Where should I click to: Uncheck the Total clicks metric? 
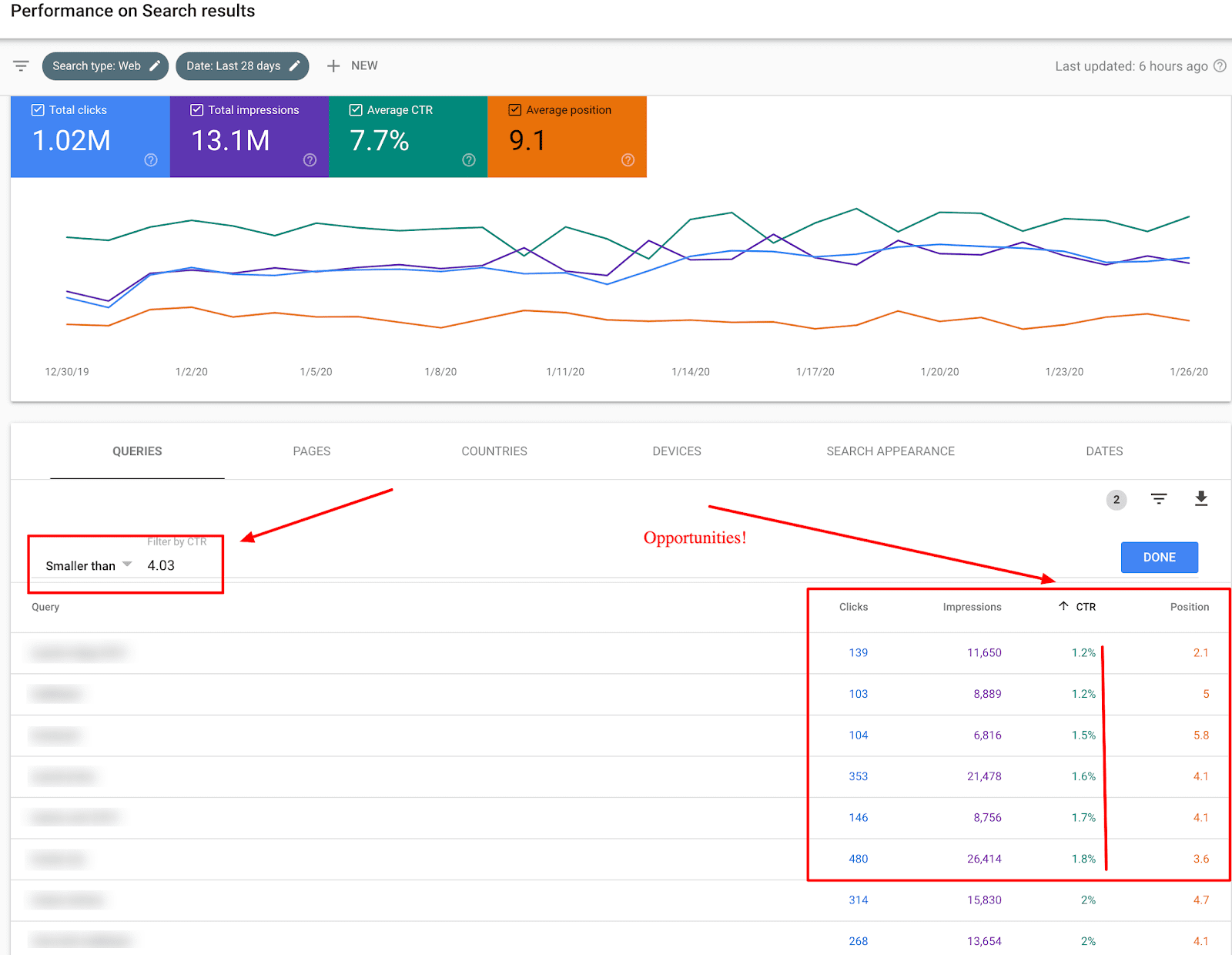(x=37, y=109)
